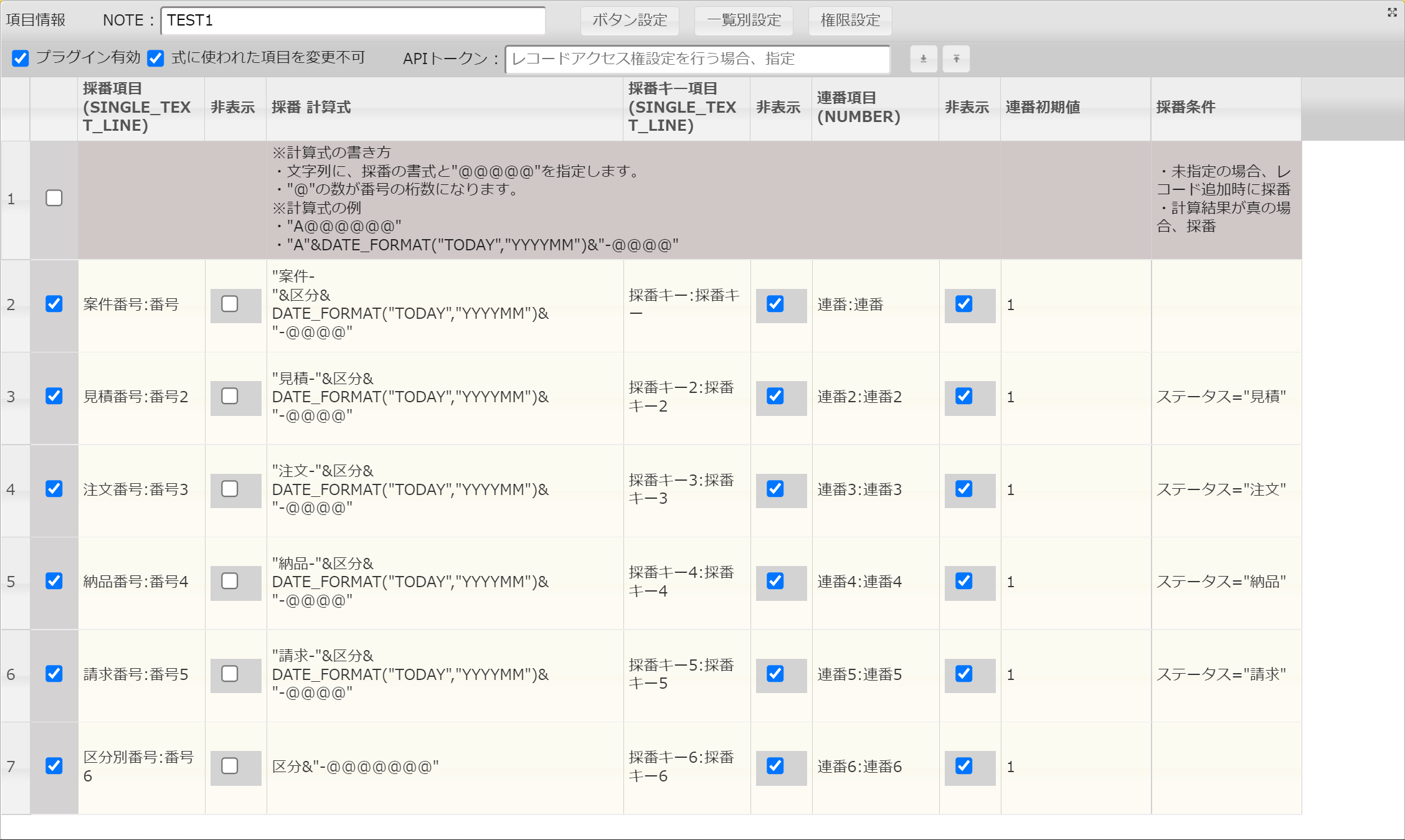Click the fullscreen expand icon

tap(1392, 12)
